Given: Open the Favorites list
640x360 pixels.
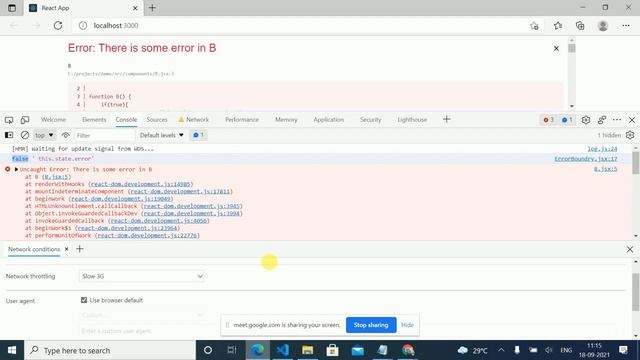Looking at the screenshot, I should [558, 26].
